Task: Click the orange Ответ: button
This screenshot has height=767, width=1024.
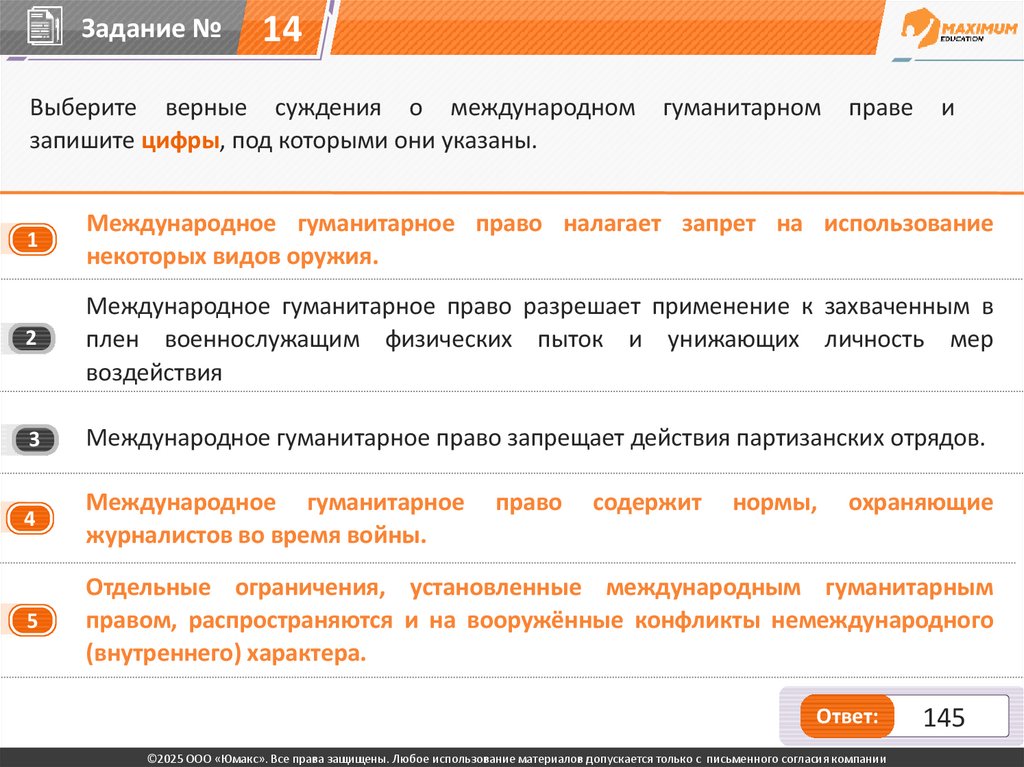Action: 846,717
